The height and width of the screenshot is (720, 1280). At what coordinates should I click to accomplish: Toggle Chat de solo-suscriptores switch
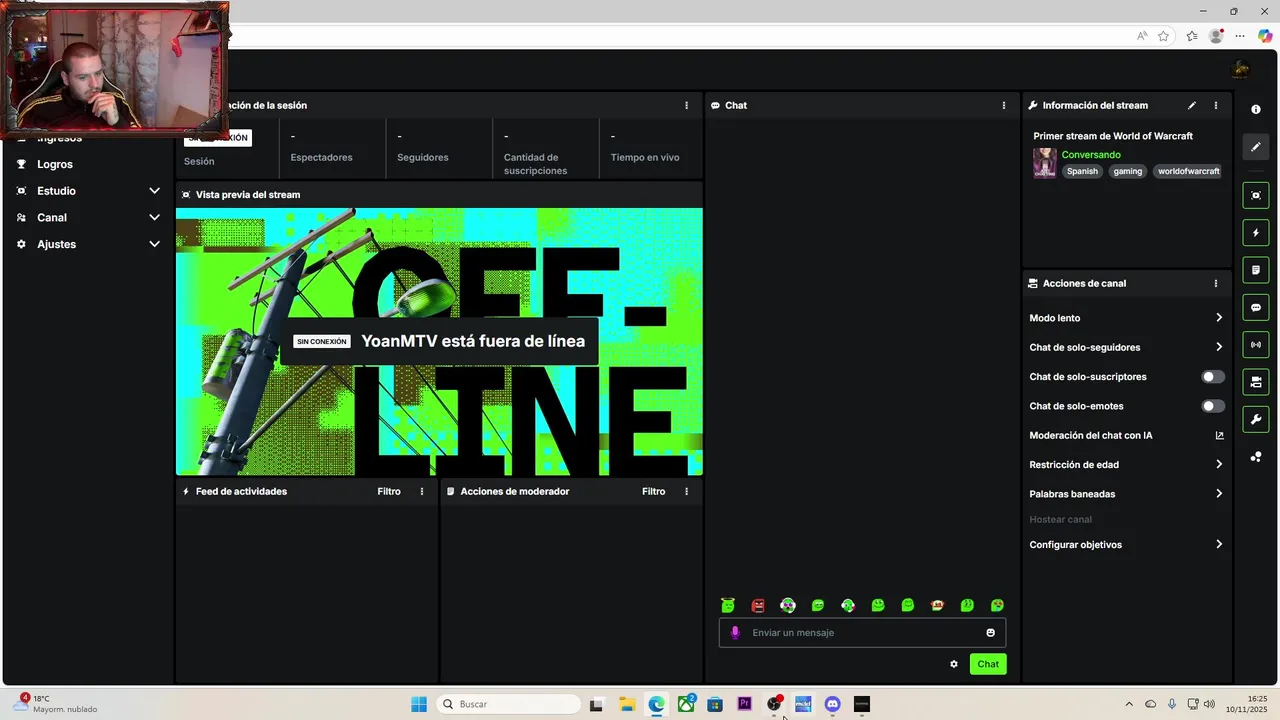click(1212, 377)
